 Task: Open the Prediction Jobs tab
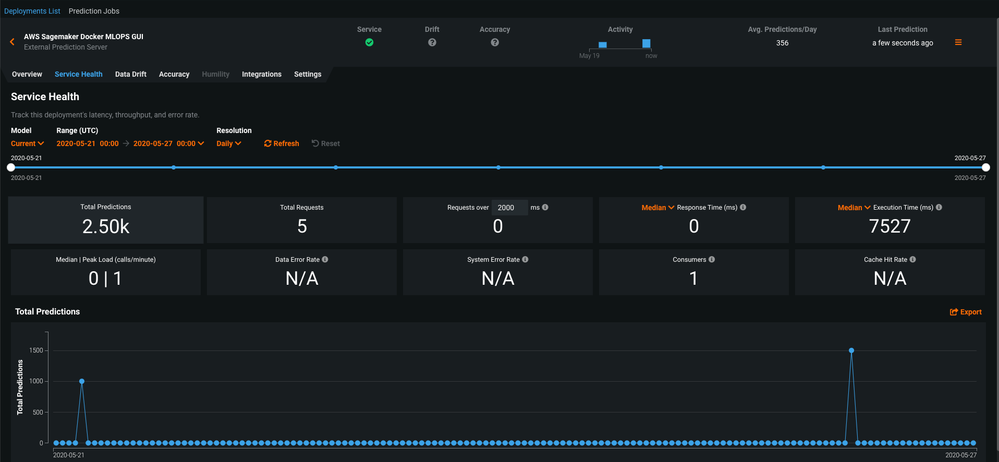click(x=96, y=11)
